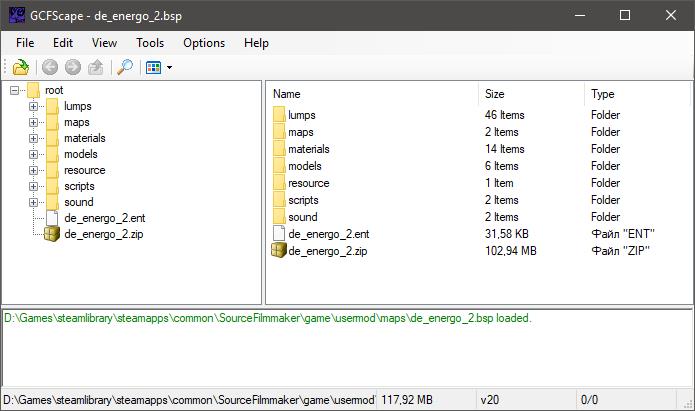Image resolution: width=695 pixels, height=411 pixels.
Task: Click the Search magnifier toolbar icon
Action: click(125, 67)
